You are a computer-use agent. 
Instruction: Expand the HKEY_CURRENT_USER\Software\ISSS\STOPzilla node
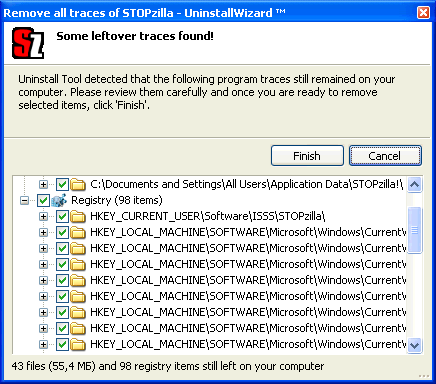[x=43, y=216]
